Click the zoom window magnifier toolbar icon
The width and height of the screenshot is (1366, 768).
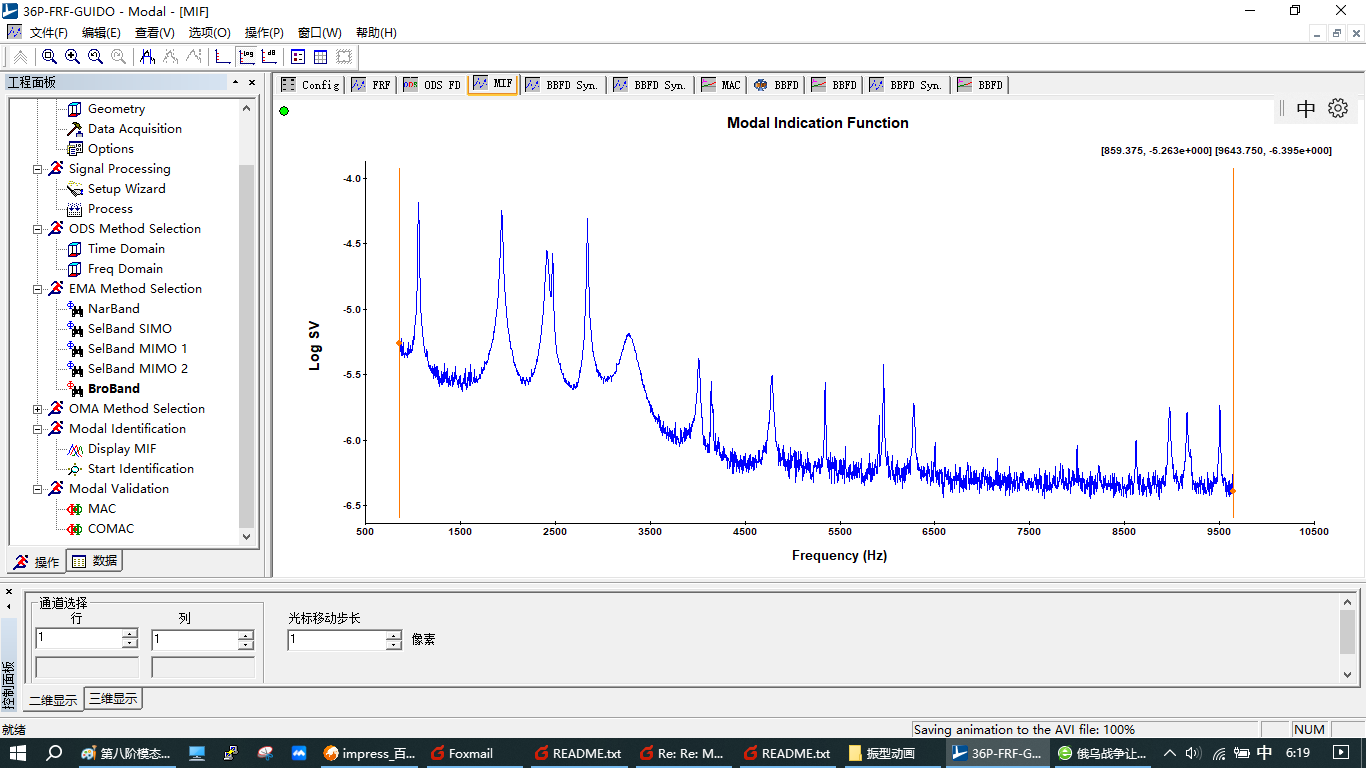point(49,57)
